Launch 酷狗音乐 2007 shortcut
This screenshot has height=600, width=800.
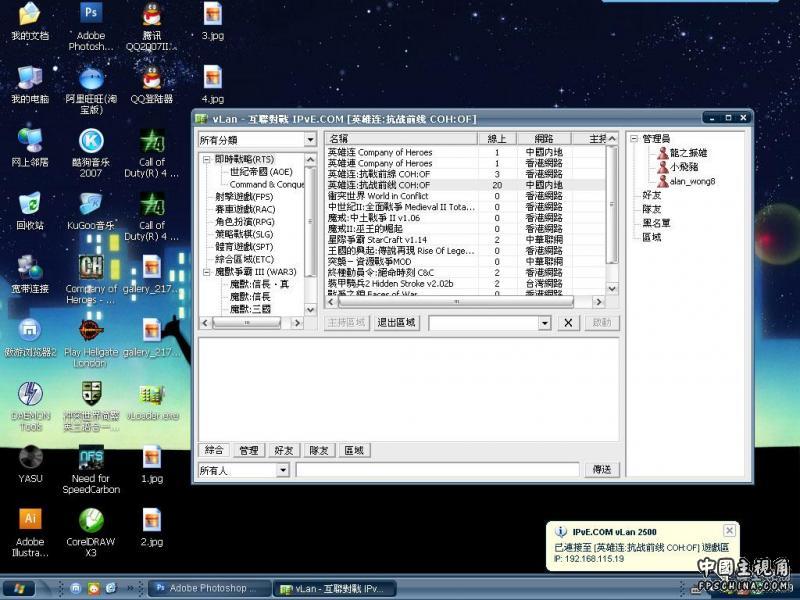(x=91, y=153)
